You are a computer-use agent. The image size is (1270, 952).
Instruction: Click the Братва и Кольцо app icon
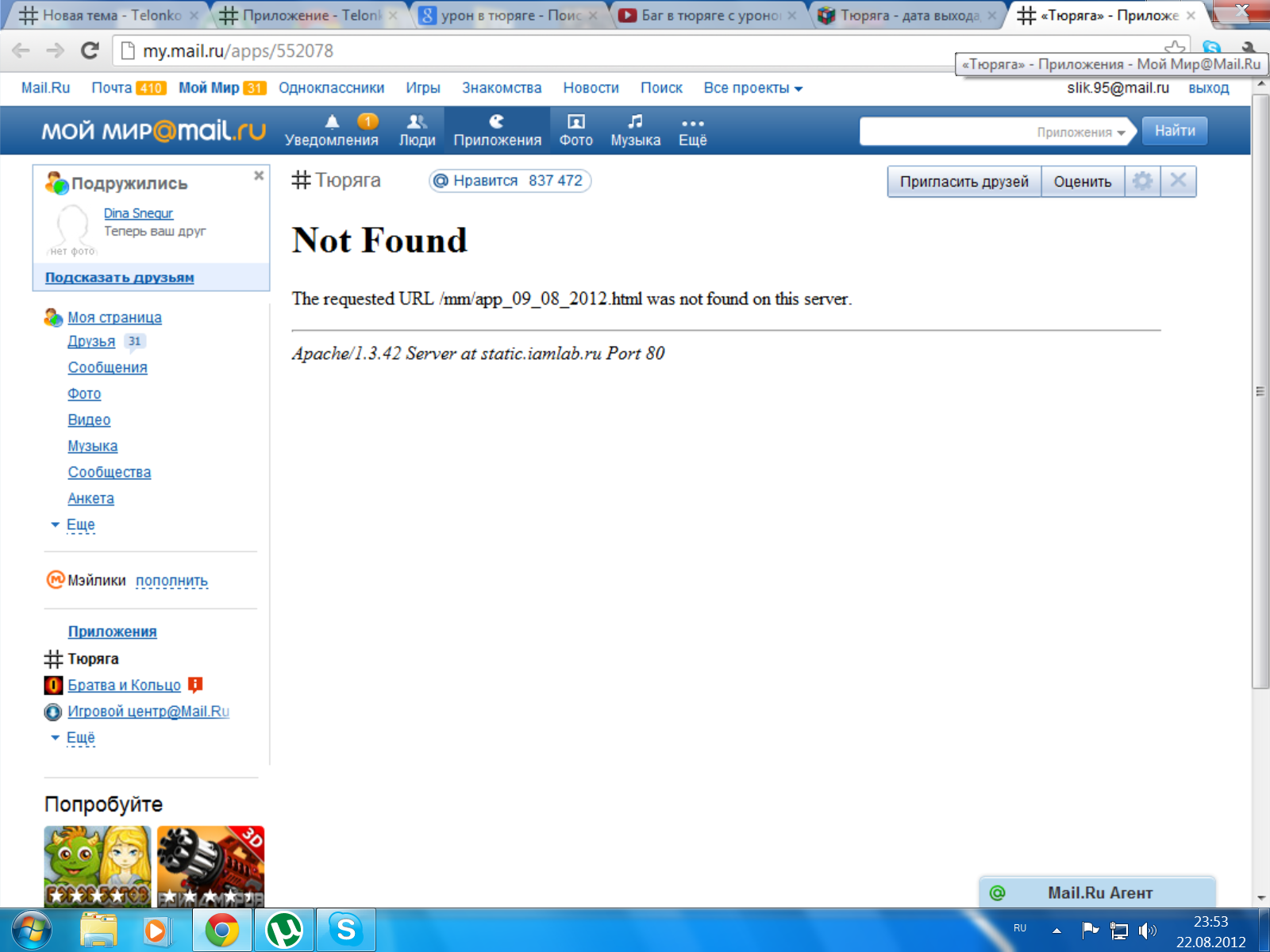click(x=53, y=685)
